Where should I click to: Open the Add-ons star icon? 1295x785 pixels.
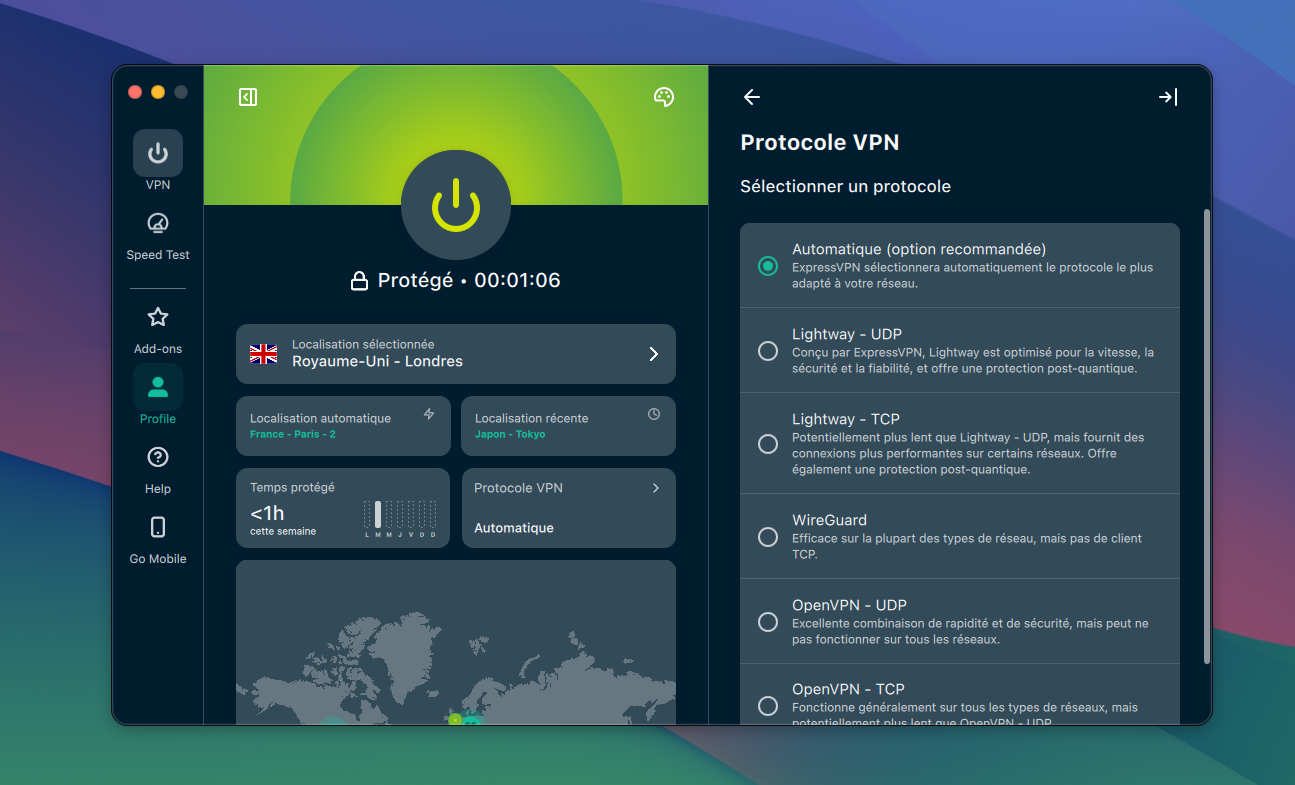[x=158, y=317]
